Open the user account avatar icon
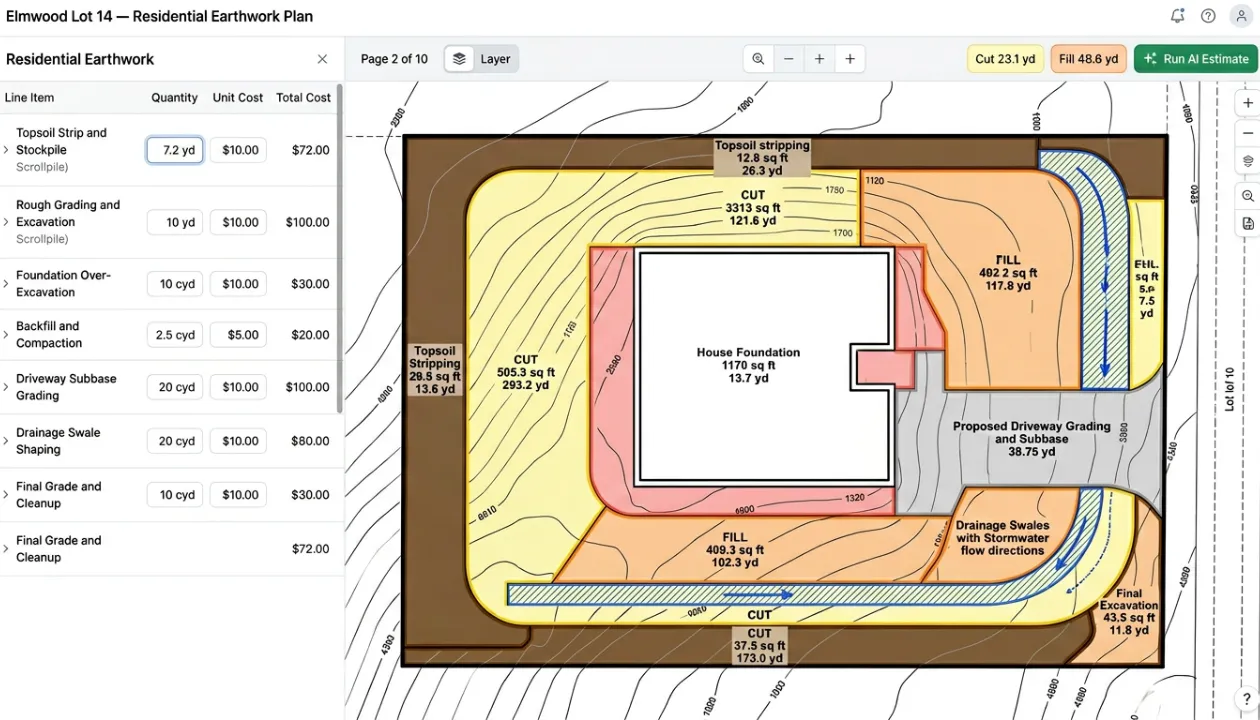The height and width of the screenshot is (720, 1260). click(x=1241, y=15)
